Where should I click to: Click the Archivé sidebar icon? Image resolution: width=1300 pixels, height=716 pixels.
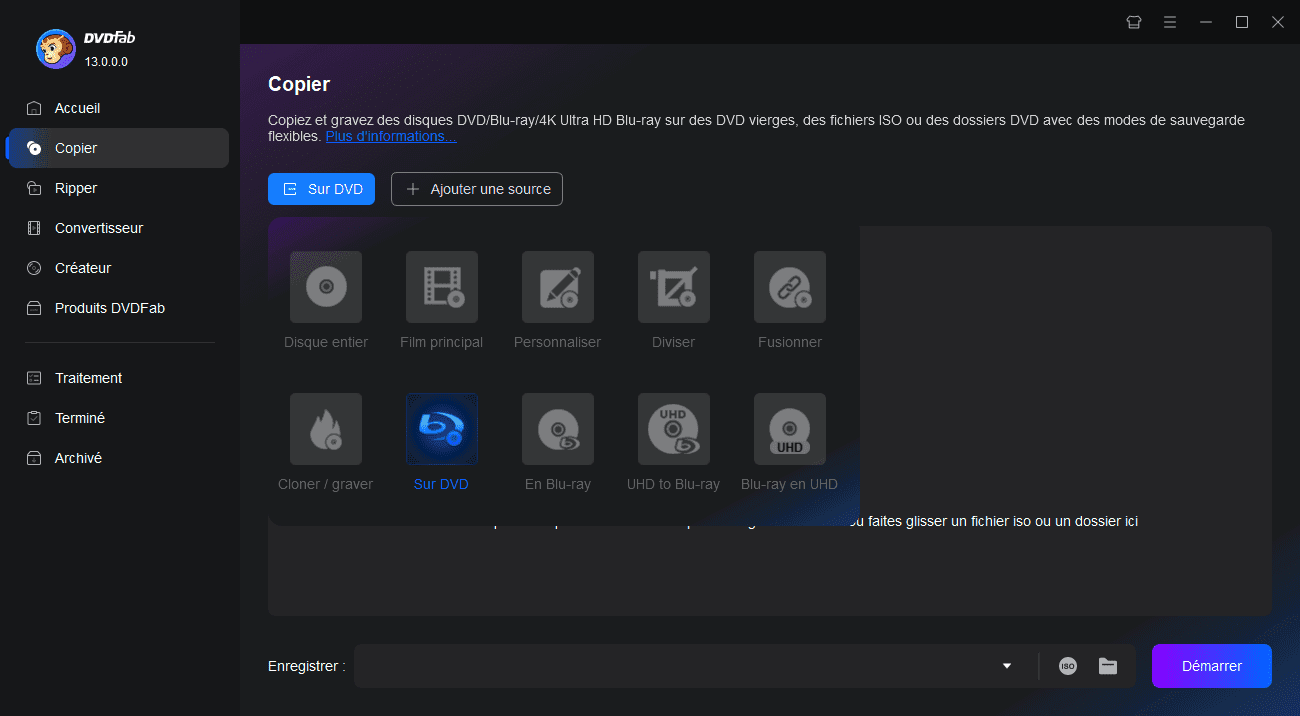pos(34,458)
